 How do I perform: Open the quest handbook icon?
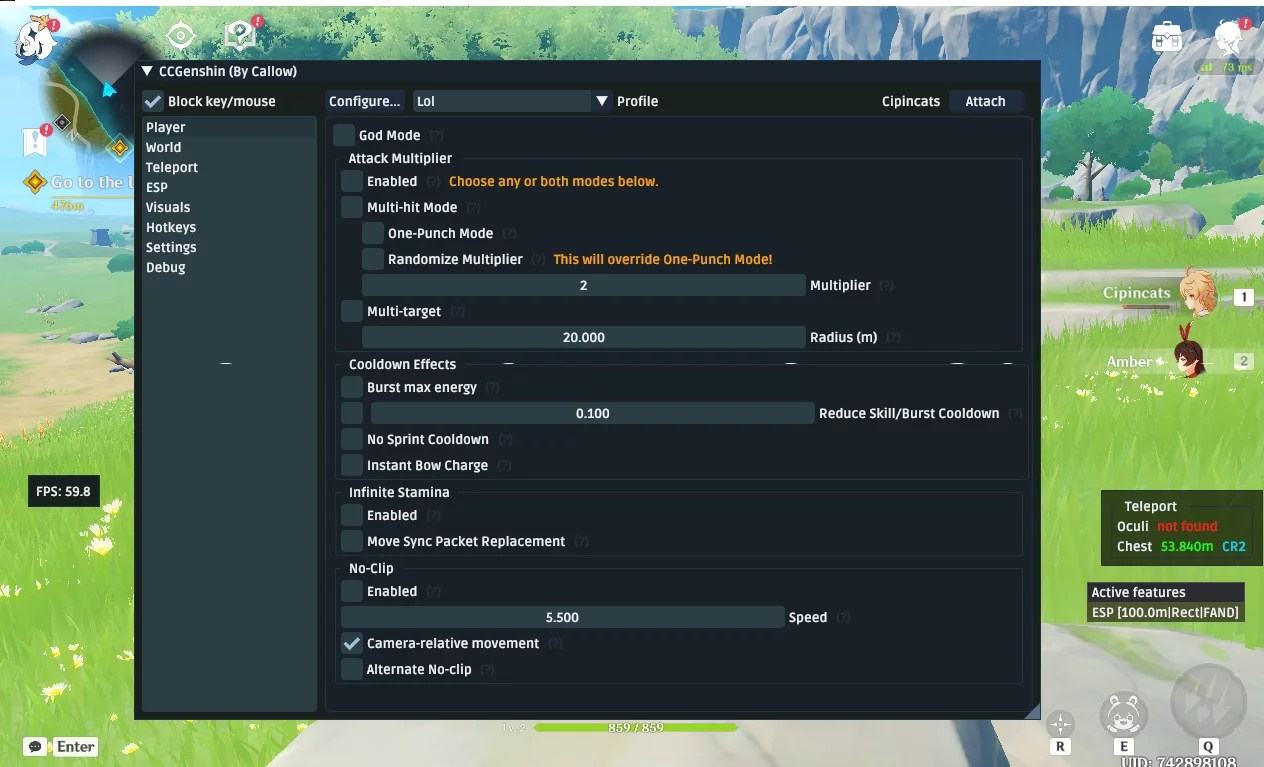(241, 36)
